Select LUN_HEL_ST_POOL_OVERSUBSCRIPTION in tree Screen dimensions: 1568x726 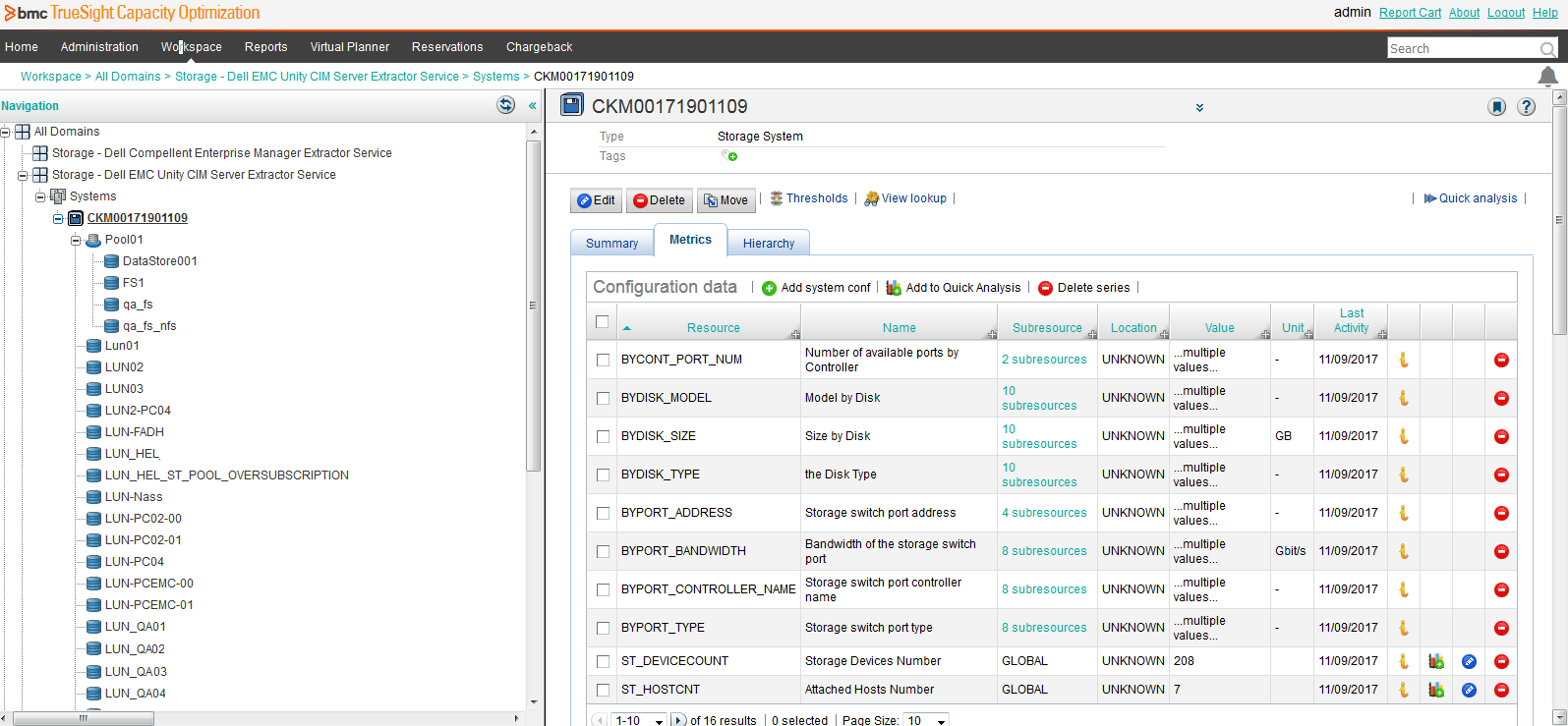226,475
